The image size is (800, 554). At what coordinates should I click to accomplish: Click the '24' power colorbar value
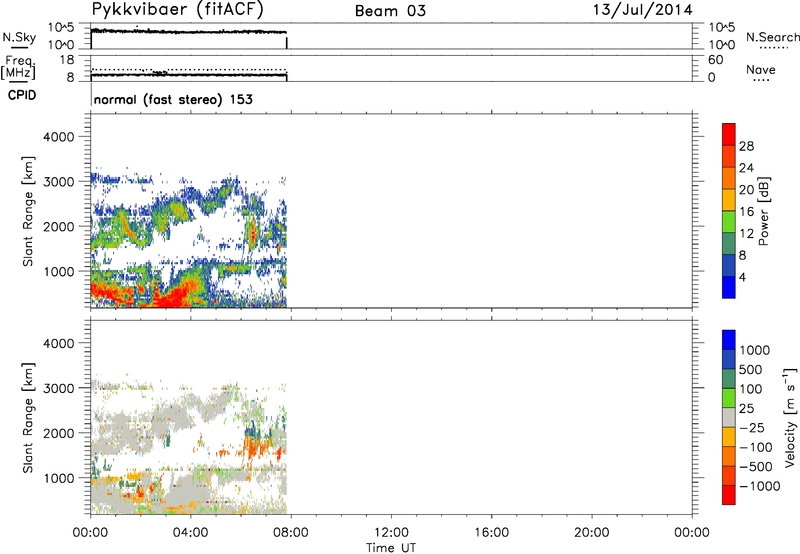[x=746, y=168]
